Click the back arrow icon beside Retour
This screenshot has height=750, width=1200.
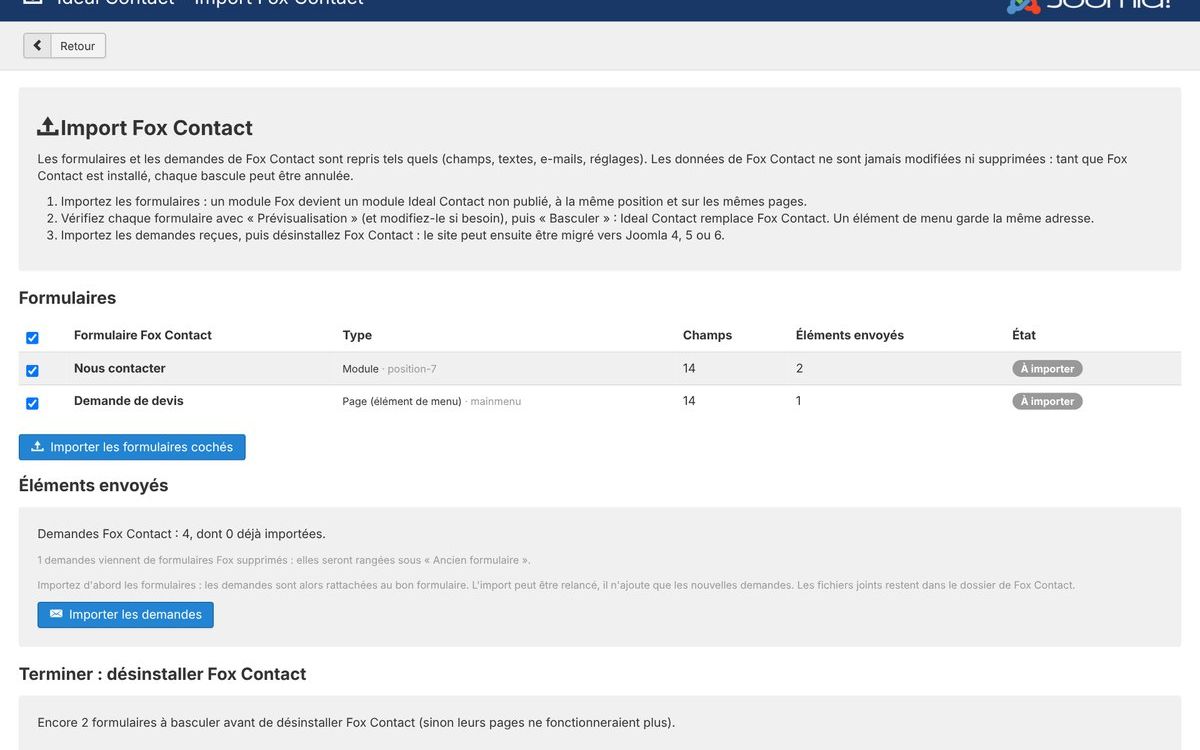pos(37,46)
